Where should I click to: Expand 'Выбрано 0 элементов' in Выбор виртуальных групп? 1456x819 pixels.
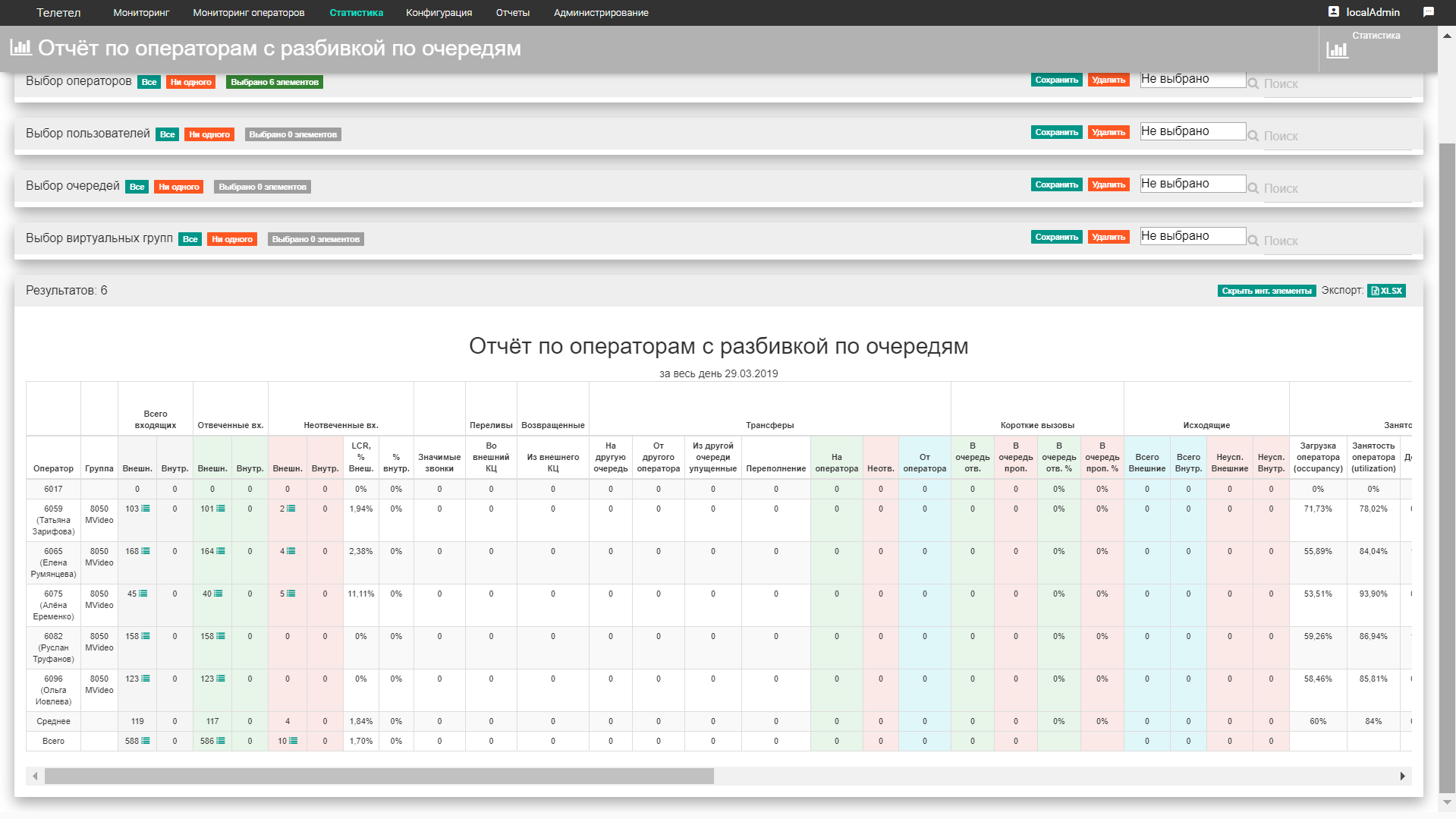coord(316,239)
